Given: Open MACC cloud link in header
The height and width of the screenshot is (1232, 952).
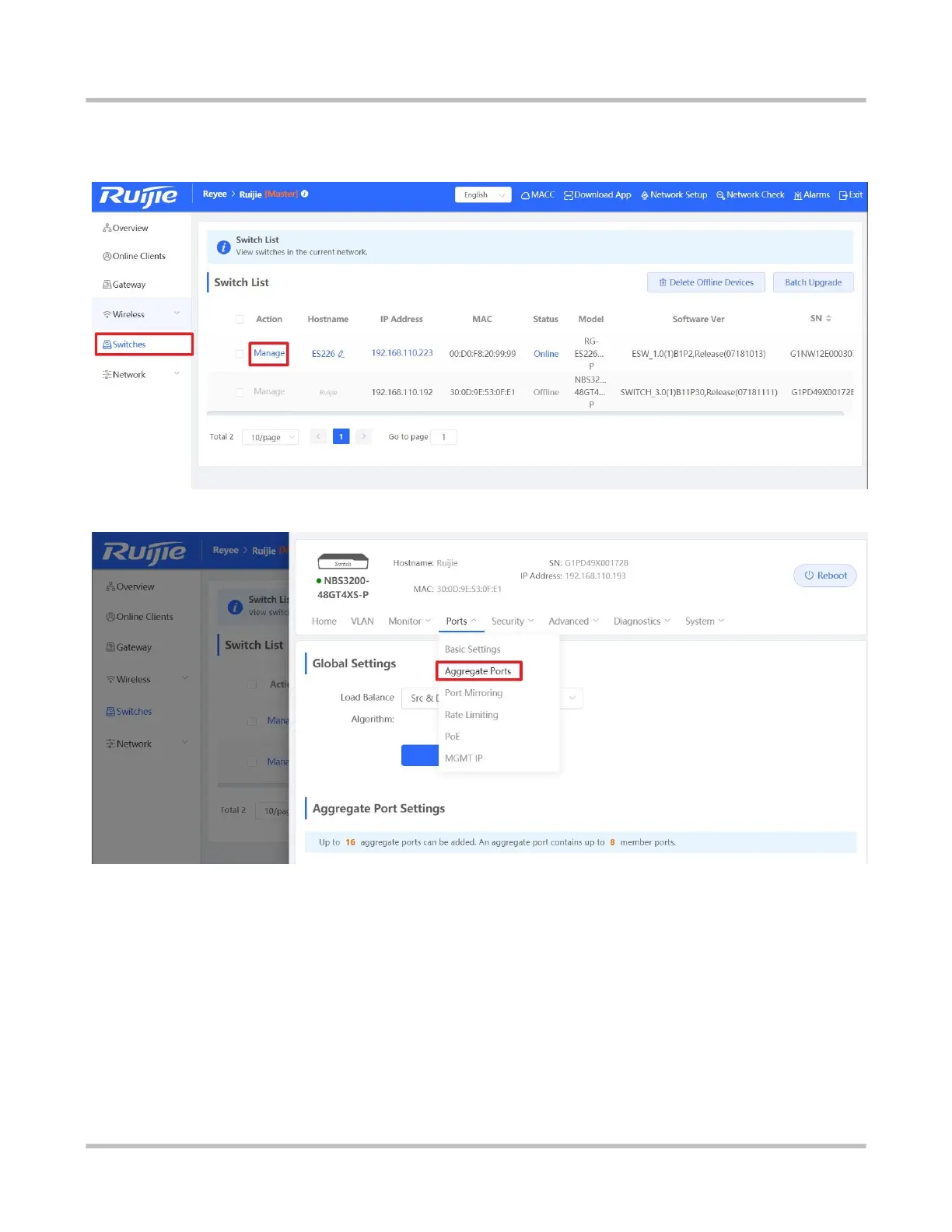Looking at the screenshot, I should 537,195.
